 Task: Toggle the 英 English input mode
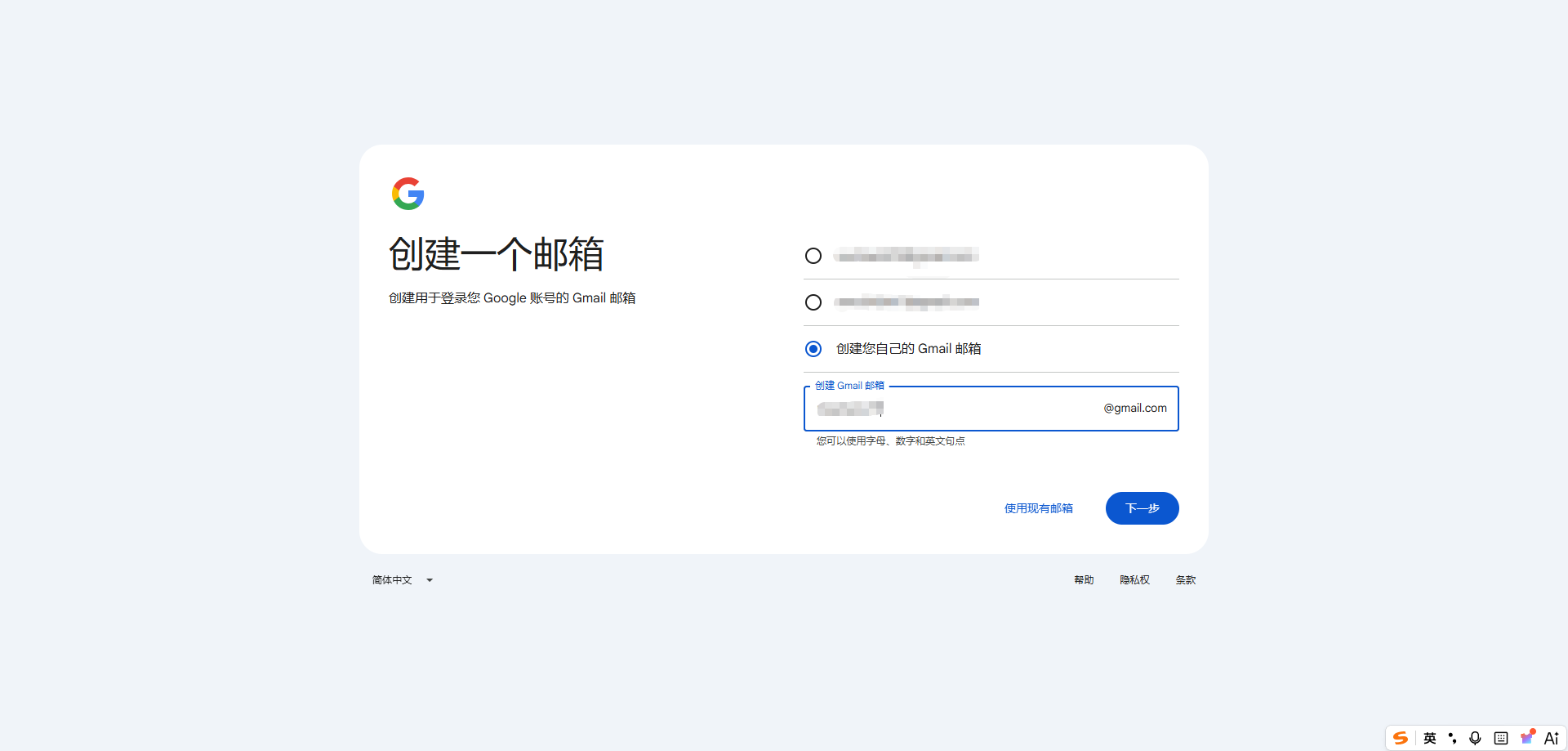point(1430,738)
